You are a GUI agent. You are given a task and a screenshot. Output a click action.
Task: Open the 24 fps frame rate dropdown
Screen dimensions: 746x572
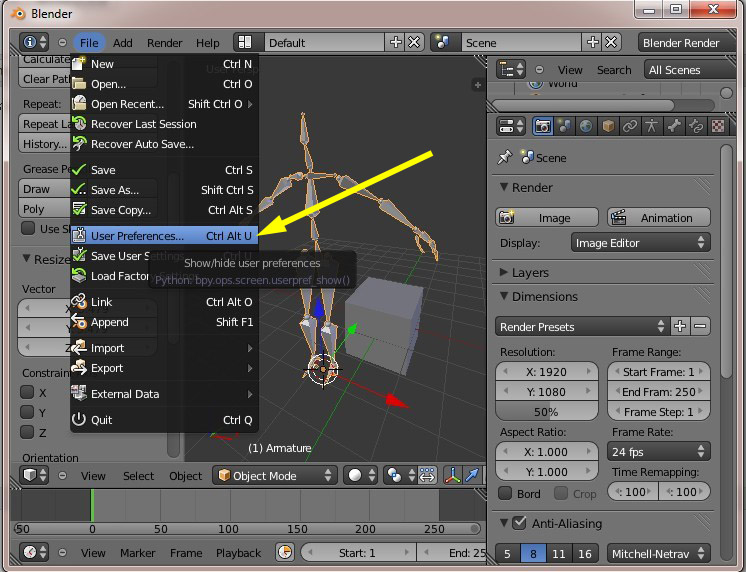(x=658, y=451)
